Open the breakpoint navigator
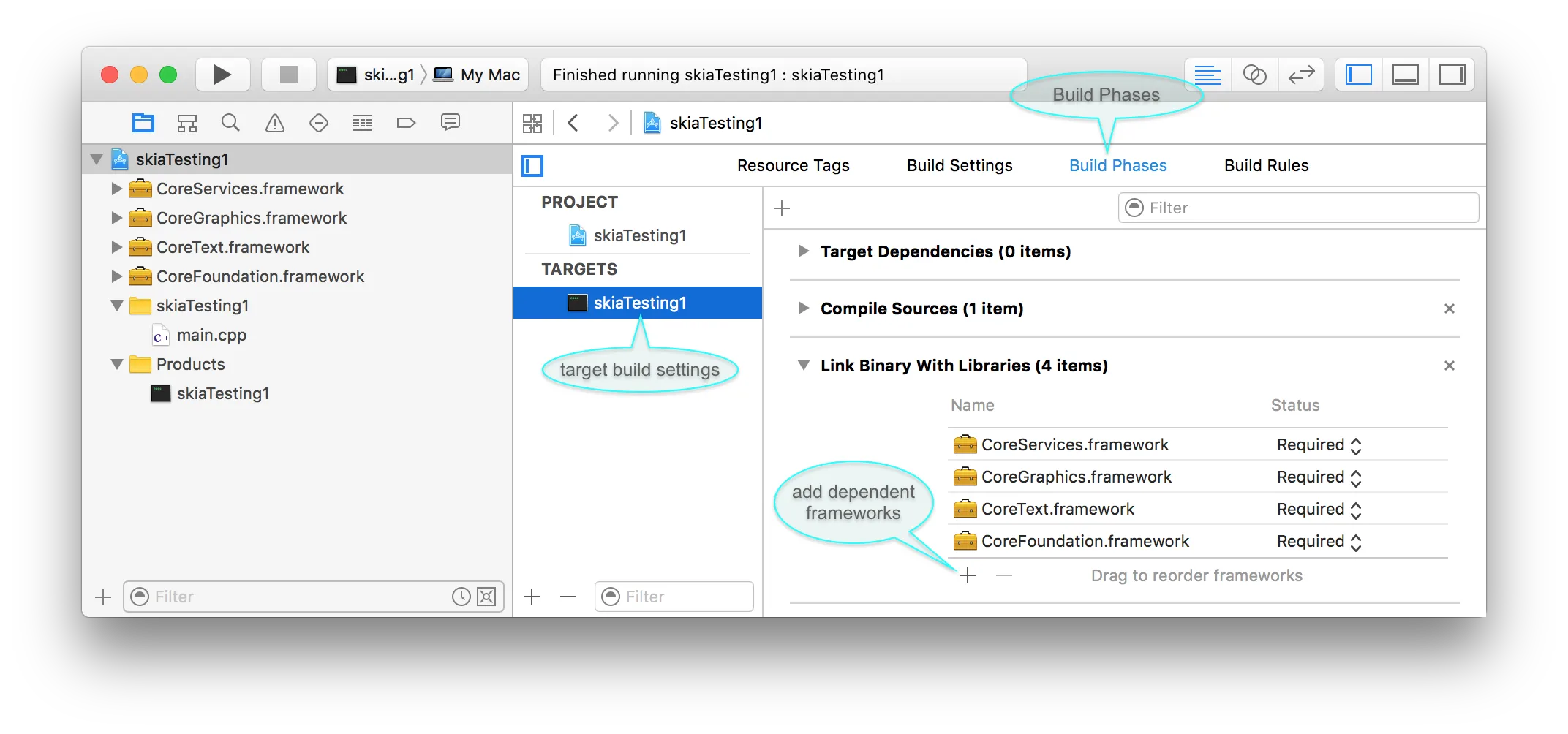 [406, 123]
